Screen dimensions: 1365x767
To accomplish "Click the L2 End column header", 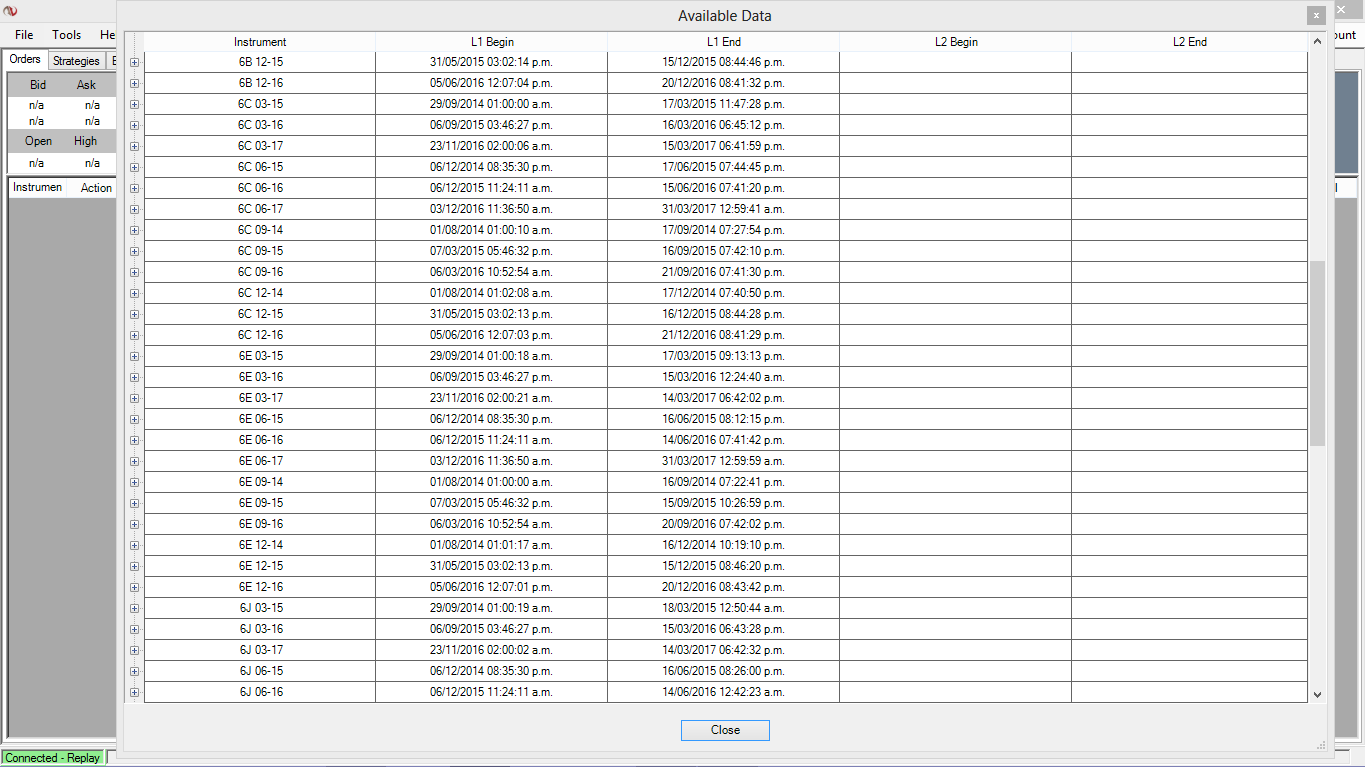I will (1190, 42).
